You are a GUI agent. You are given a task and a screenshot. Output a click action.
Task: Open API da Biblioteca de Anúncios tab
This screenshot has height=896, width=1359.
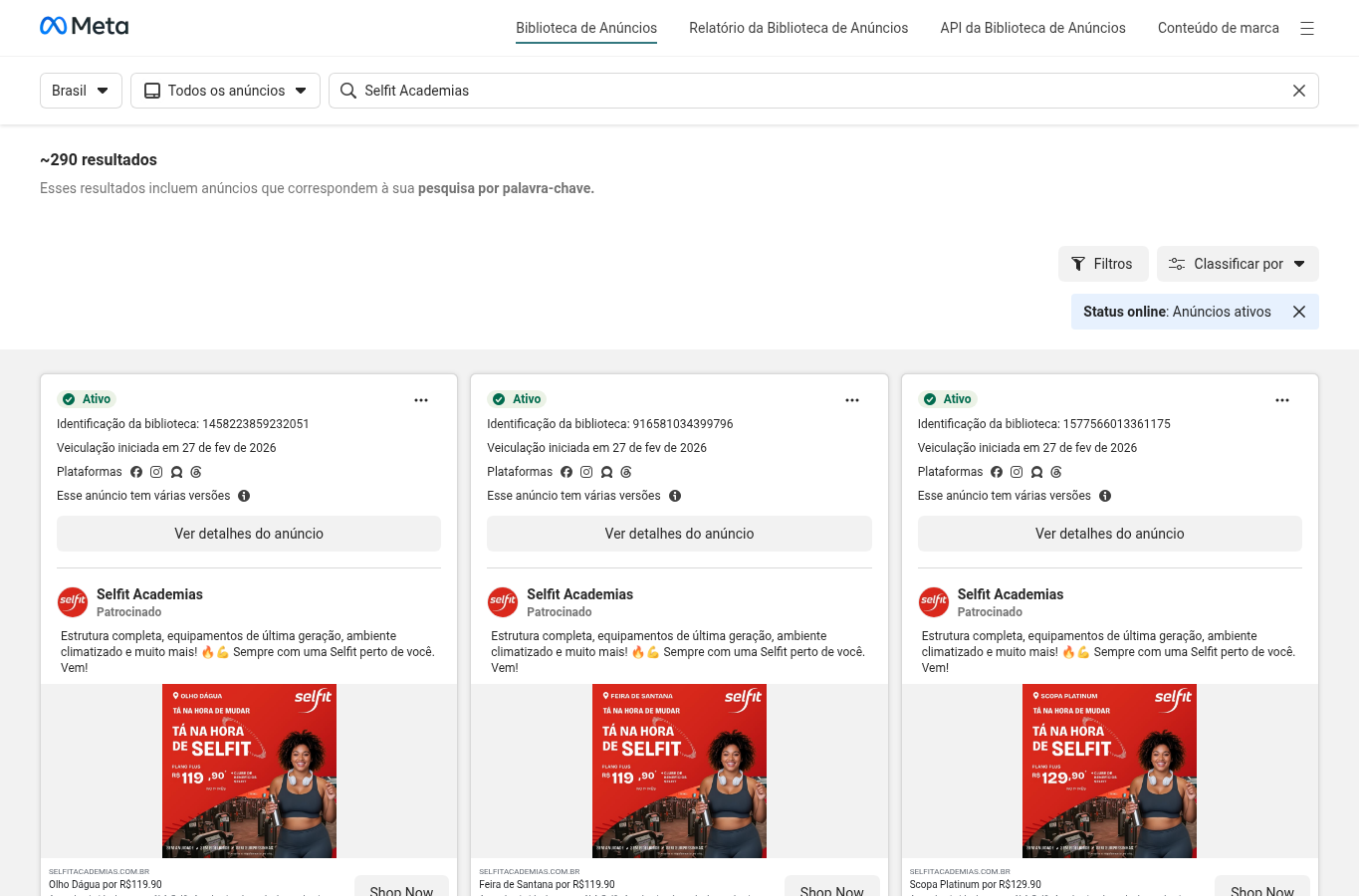coord(1032,28)
